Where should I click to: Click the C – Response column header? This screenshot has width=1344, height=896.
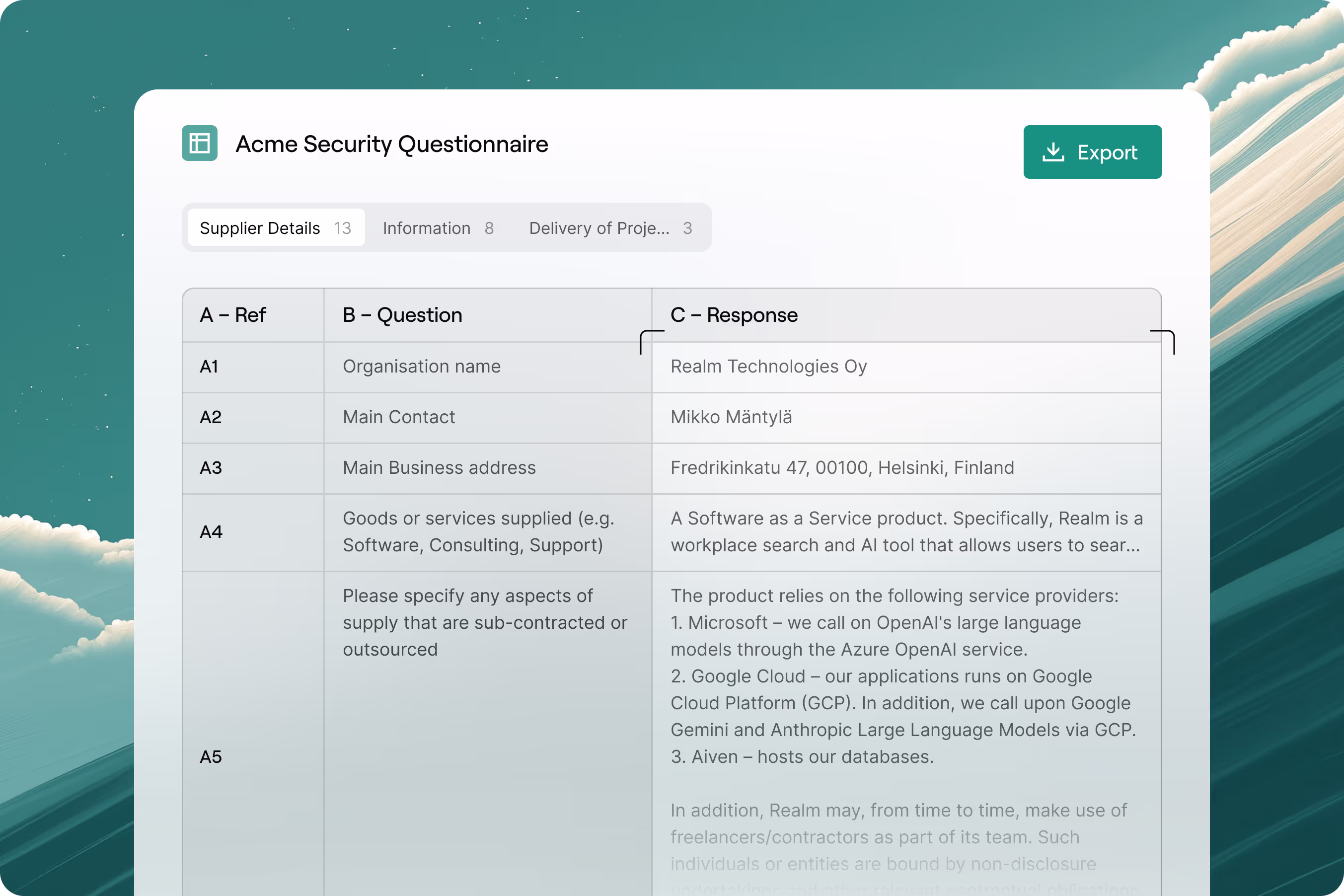tap(734, 315)
